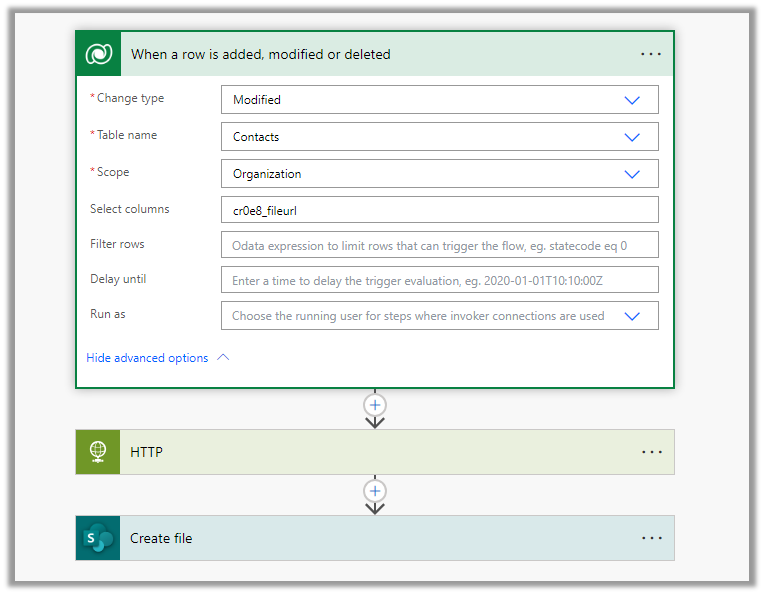764x594 pixels.
Task: Open the HTTP step ellipsis menu
Action: 651,452
